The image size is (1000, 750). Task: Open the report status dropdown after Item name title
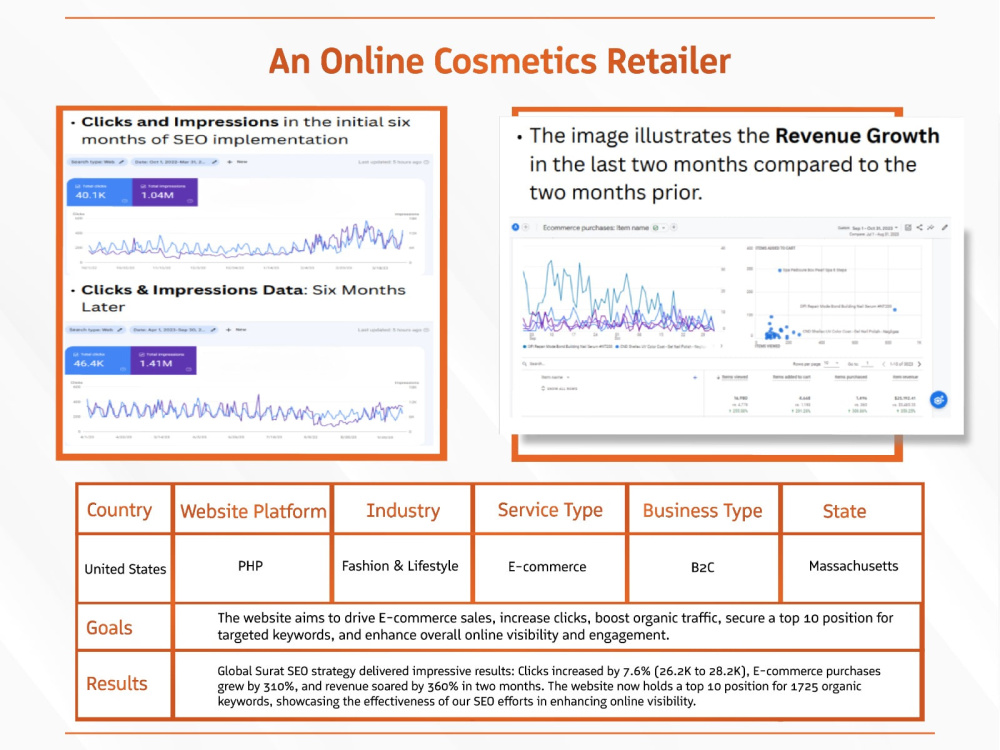pyautogui.click(x=659, y=228)
